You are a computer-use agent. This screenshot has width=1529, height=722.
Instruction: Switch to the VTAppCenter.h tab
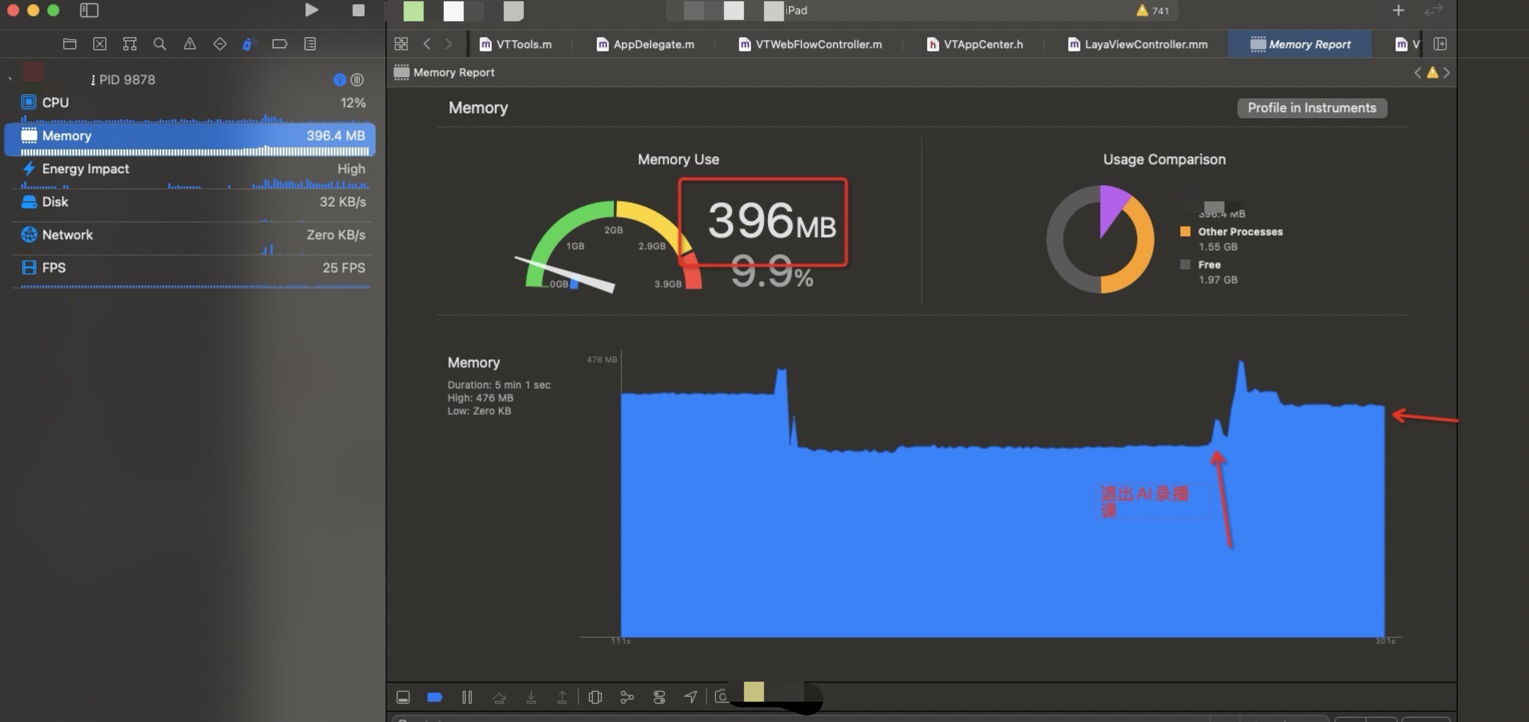click(x=974, y=44)
